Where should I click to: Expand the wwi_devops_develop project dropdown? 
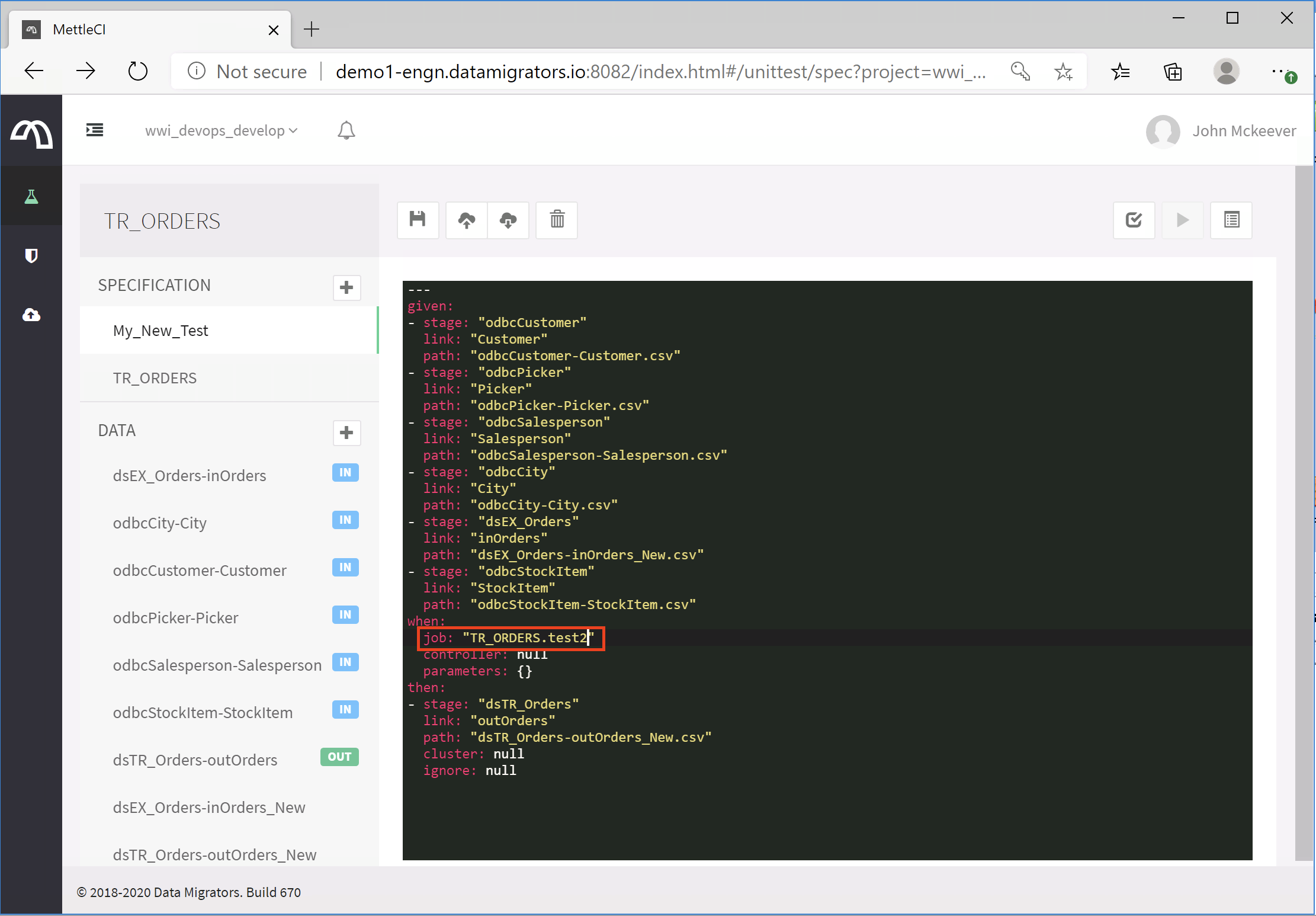coord(221,130)
